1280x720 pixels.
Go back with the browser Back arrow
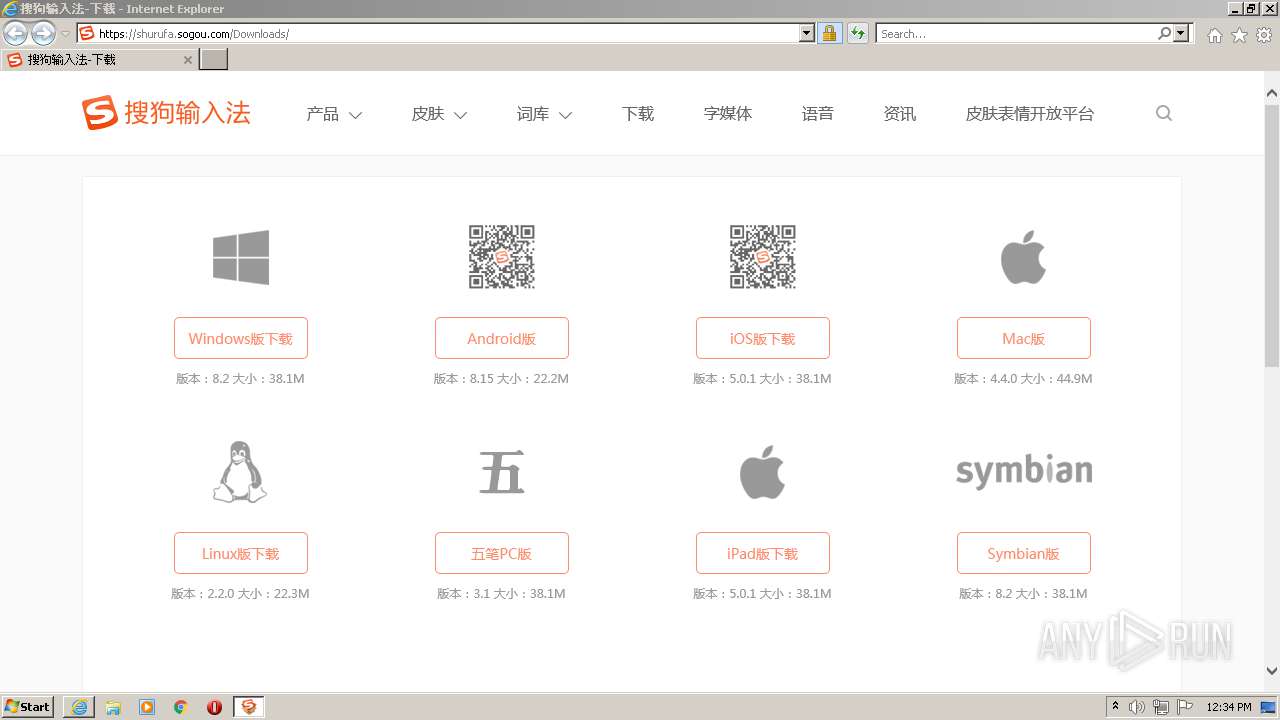pos(15,34)
